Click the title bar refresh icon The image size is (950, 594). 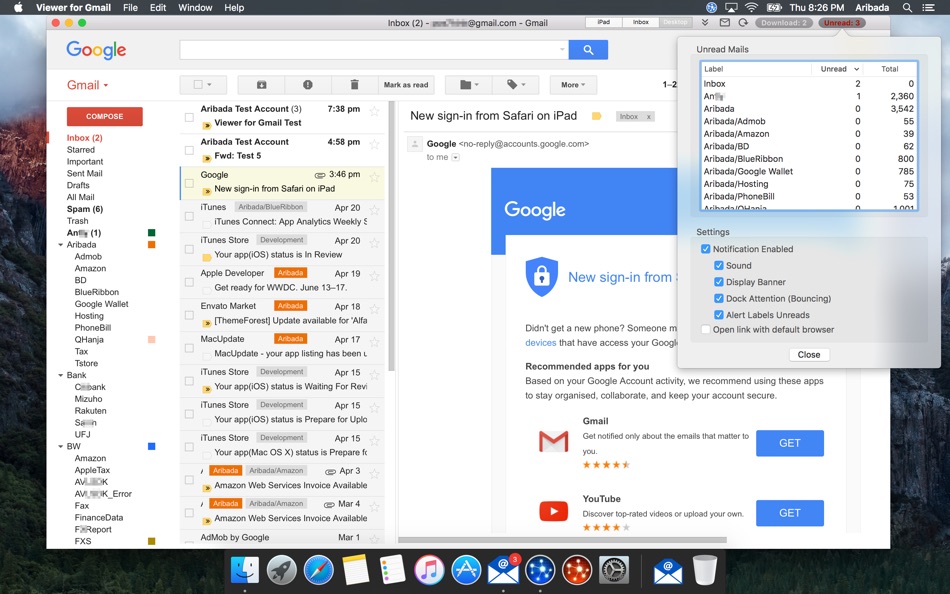[743, 22]
